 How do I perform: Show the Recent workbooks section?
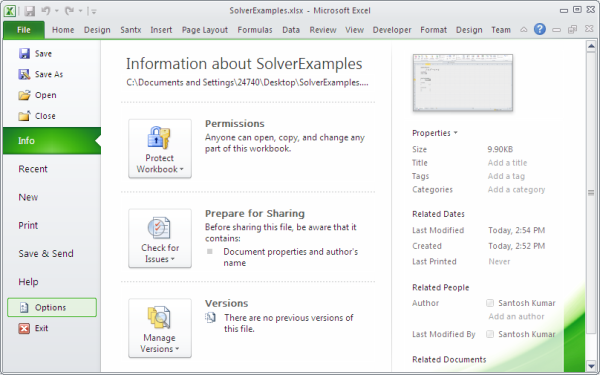[x=33, y=169]
